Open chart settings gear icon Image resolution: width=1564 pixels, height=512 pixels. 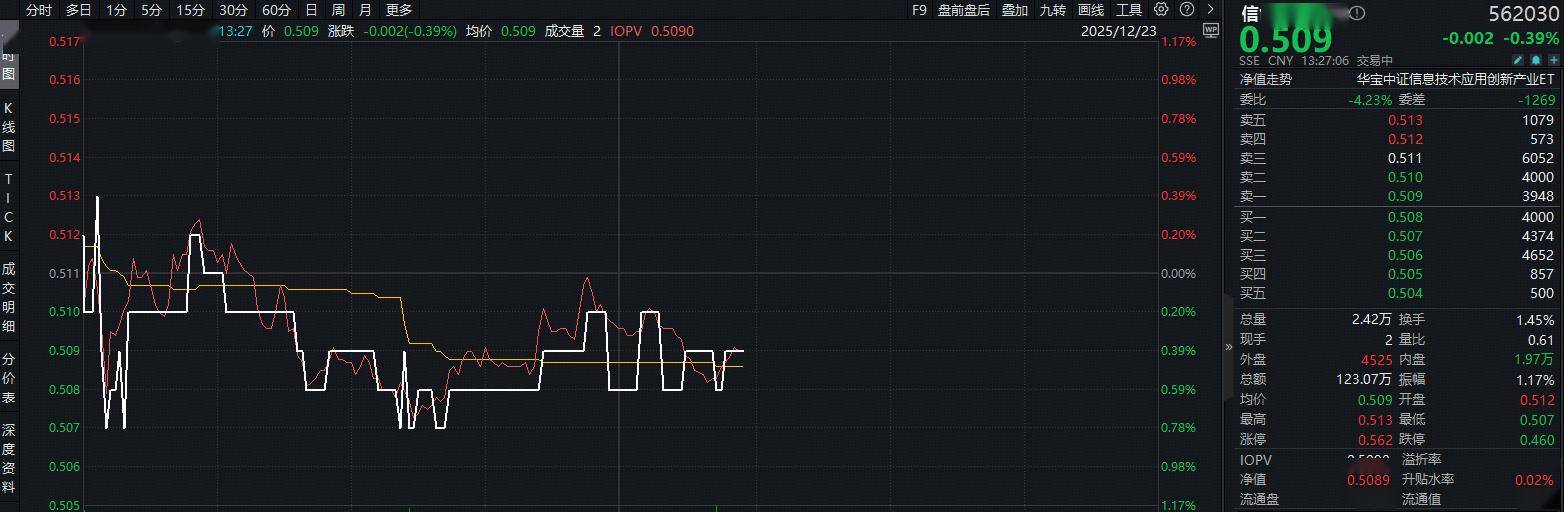point(1160,10)
